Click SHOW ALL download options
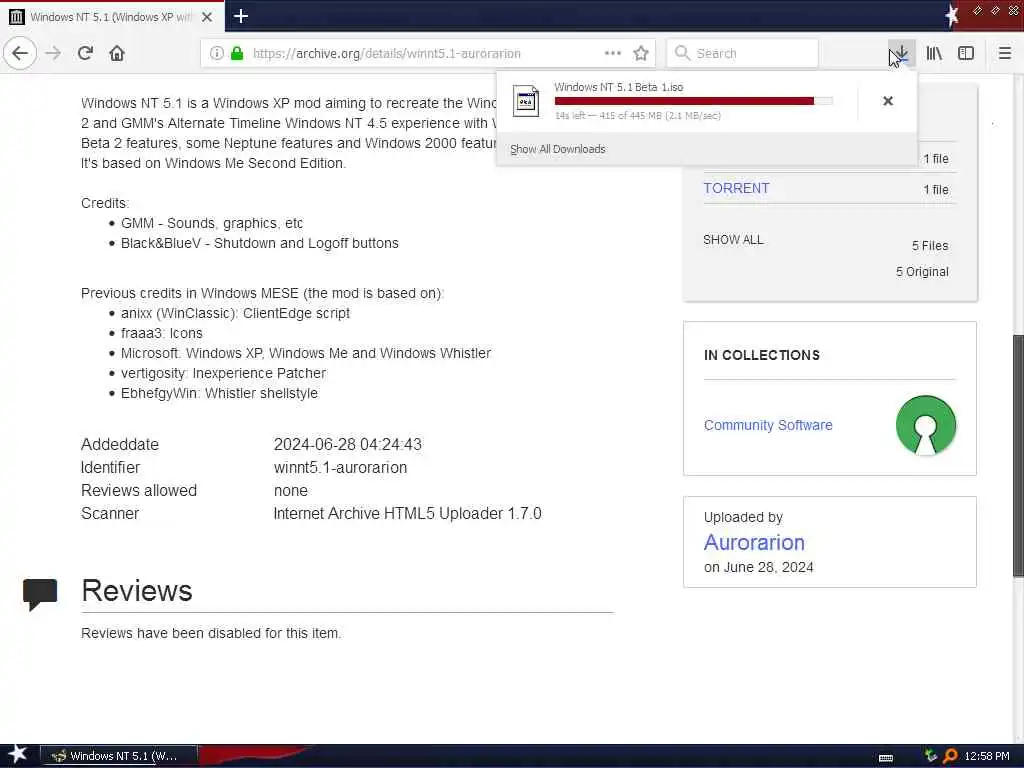This screenshot has width=1024, height=768. [x=733, y=240]
